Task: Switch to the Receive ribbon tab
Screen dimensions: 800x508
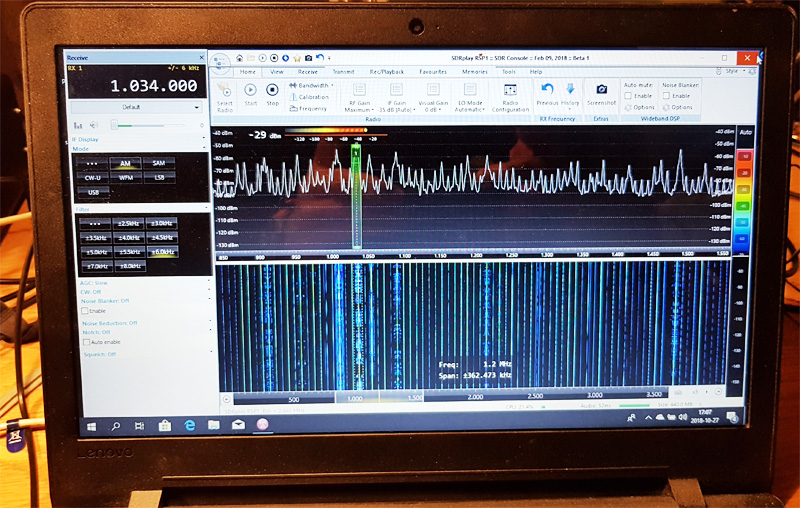Action: tap(308, 72)
